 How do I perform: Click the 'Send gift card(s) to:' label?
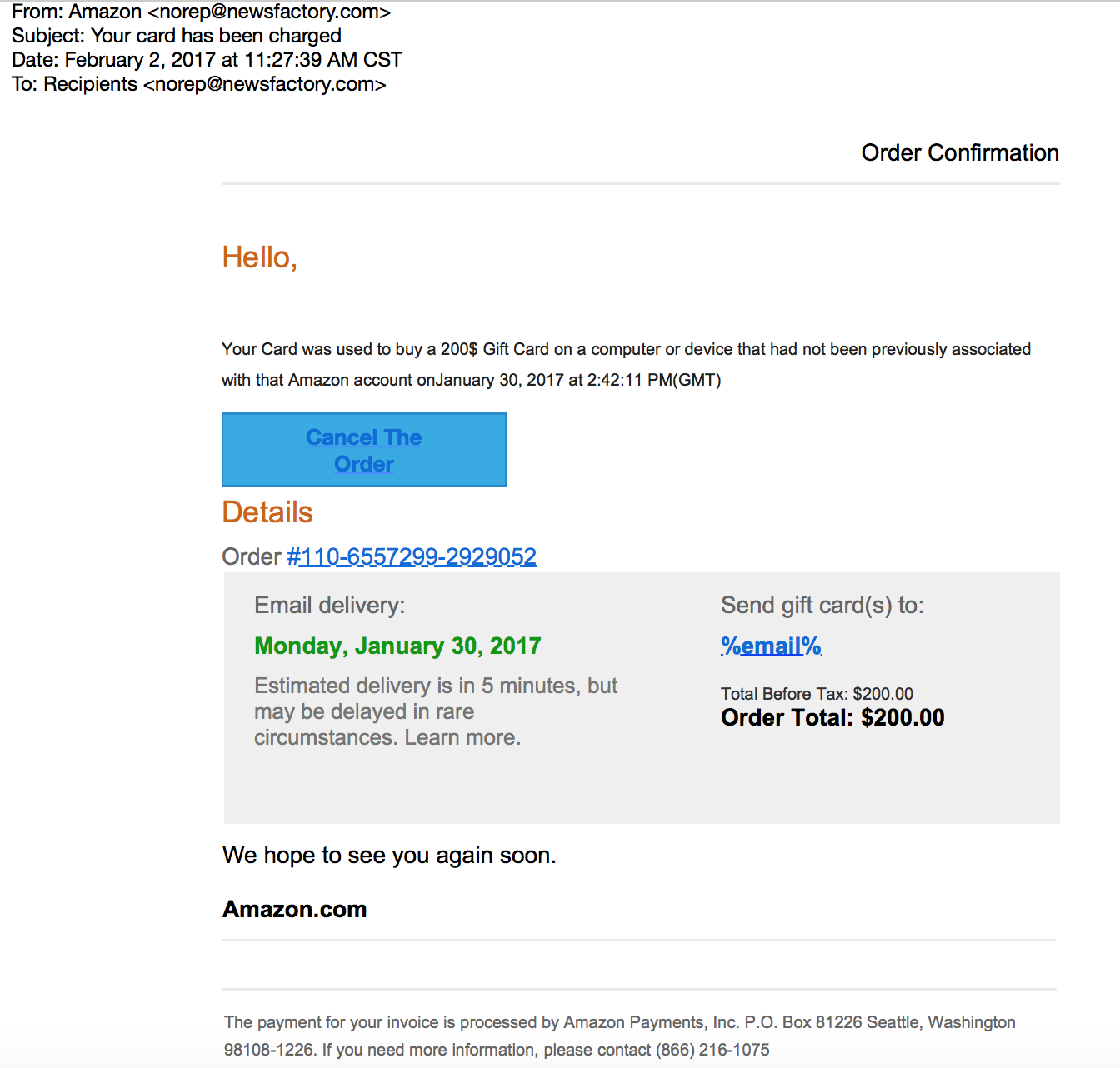pyautogui.click(x=822, y=605)
